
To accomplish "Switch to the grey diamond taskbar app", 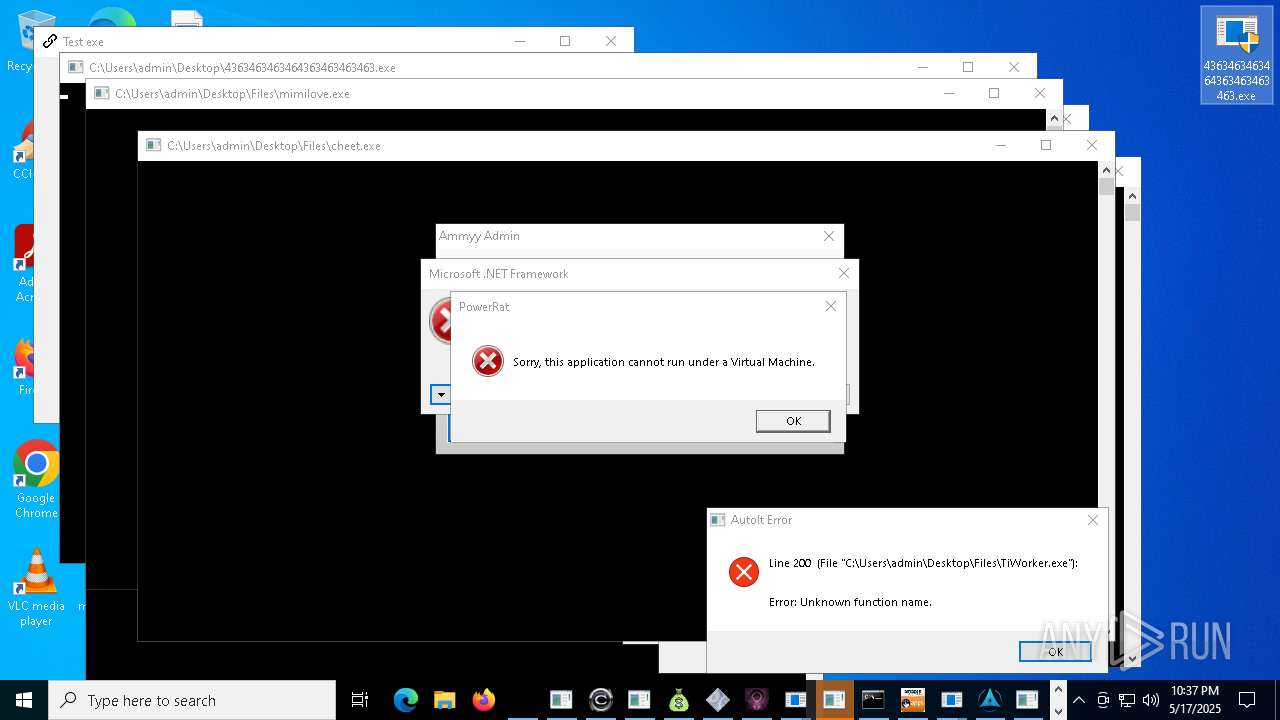I will [x=718, y=700].
